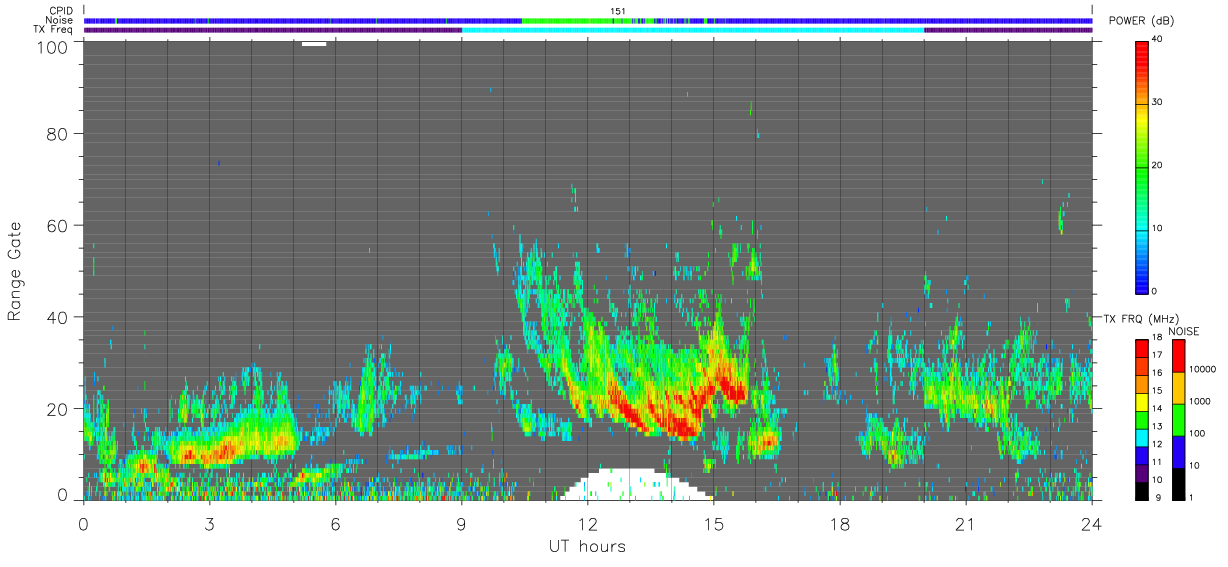Click the NOISE colorbar scale
1228x567 pixels.
1178,420
